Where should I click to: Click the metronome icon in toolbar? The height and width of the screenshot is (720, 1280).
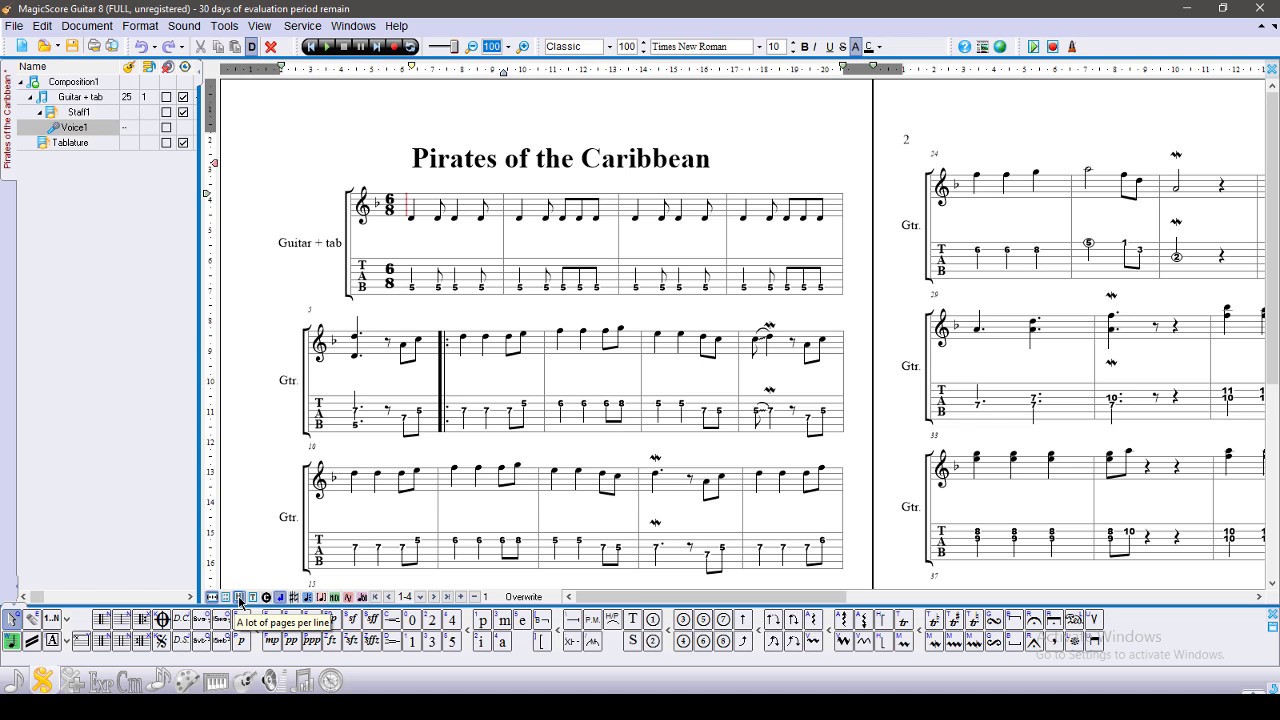[x=1072, y=46]
